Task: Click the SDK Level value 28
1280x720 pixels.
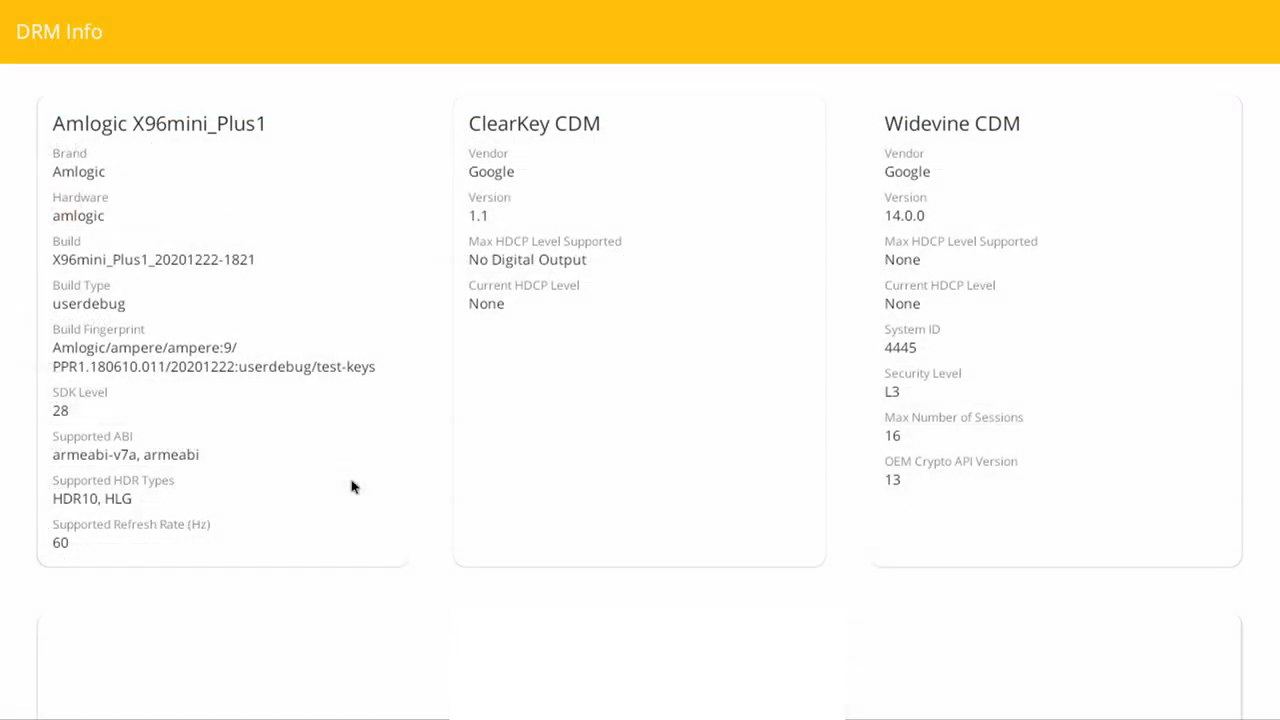Action: tap(61, 411)
